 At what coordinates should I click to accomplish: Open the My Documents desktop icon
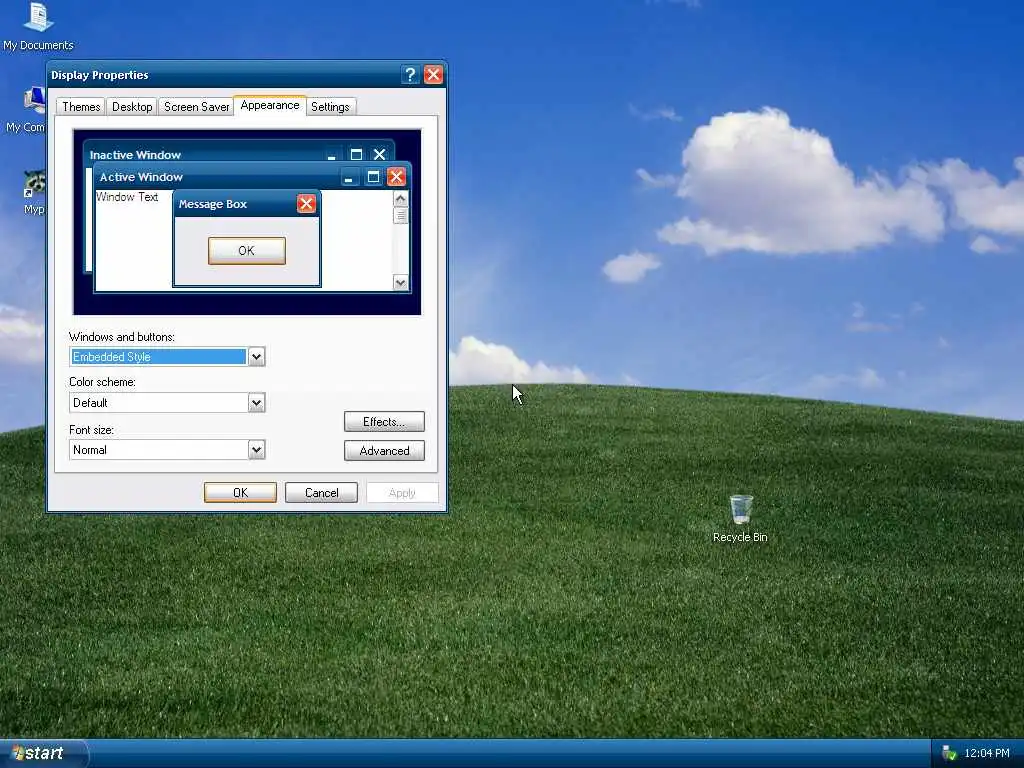tap(38, 26)
